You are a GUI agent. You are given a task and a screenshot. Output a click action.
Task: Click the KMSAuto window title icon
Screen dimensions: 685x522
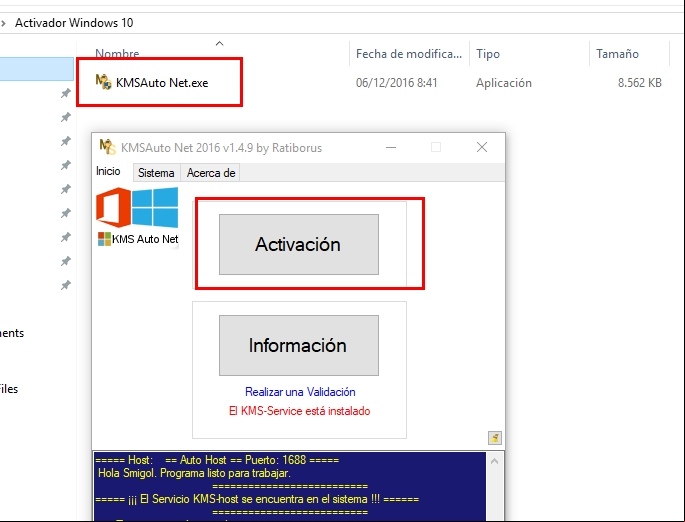[x=107, y=147]
